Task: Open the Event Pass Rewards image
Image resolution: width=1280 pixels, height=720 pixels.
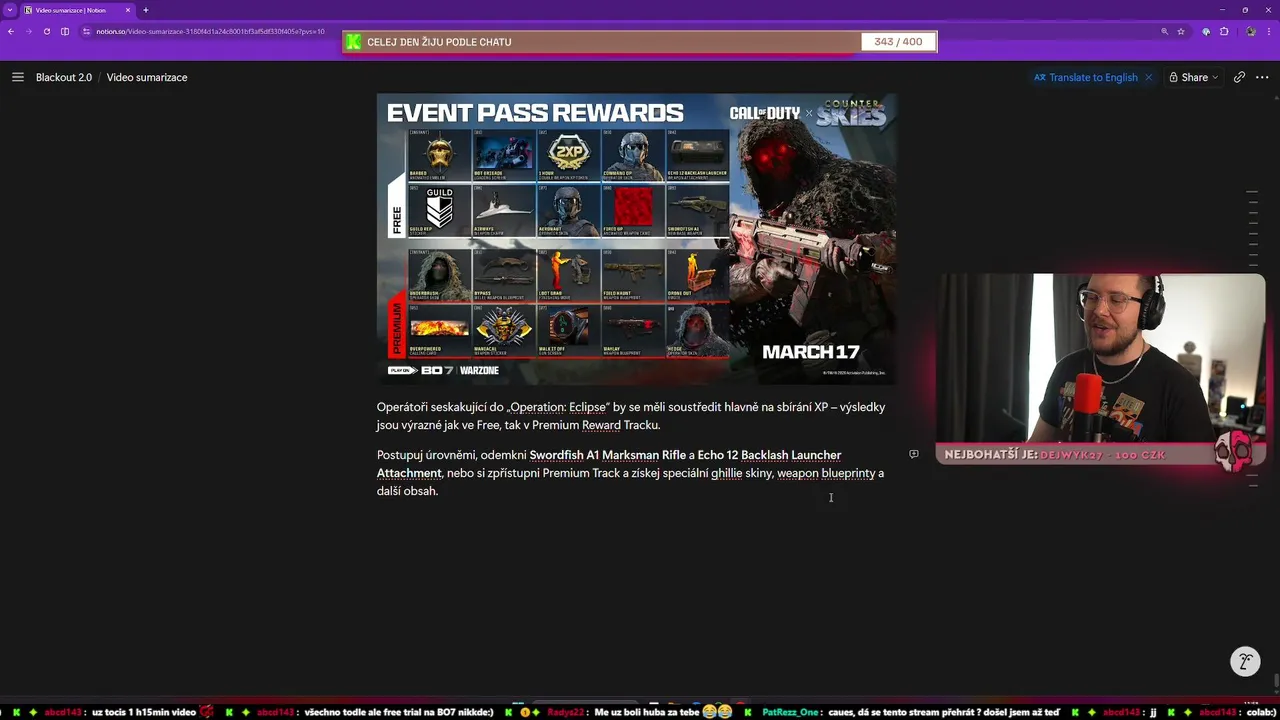Action: (636, 239)
